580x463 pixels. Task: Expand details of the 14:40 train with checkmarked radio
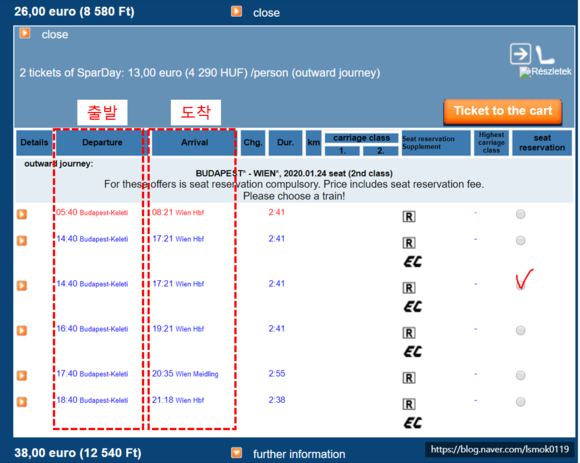point(22,285)
